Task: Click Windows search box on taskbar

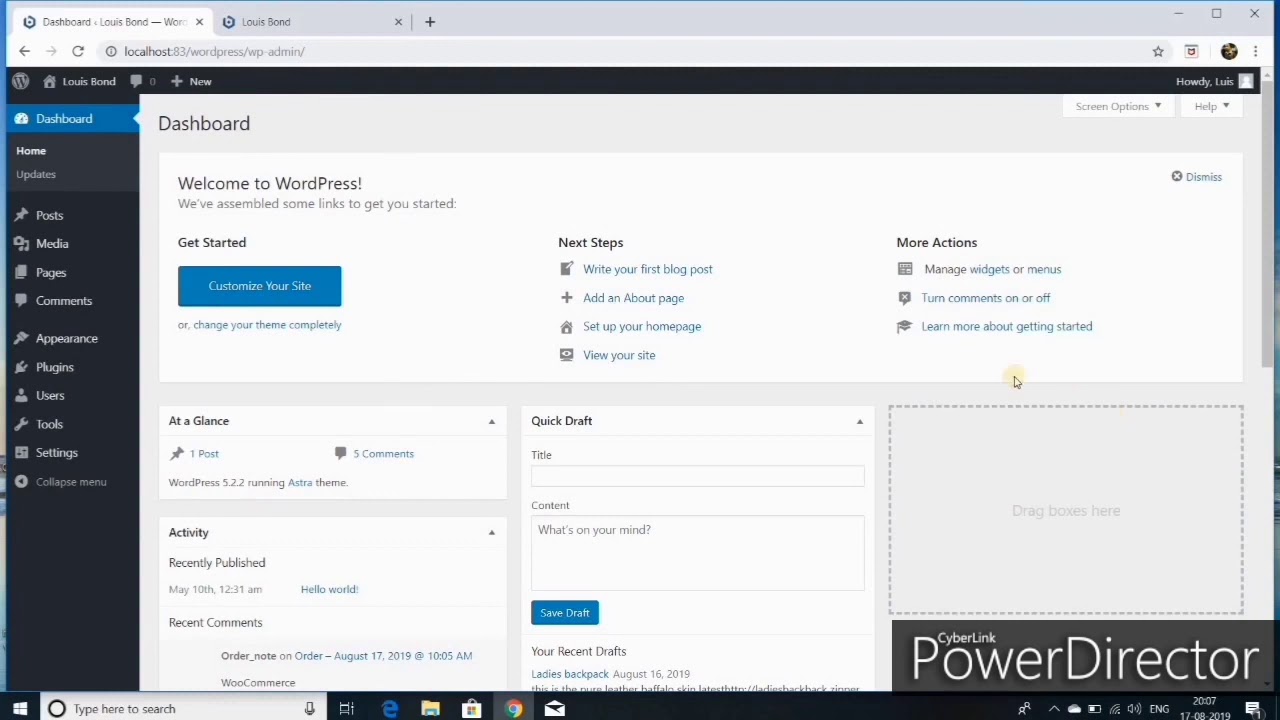Action: point(182,709)
